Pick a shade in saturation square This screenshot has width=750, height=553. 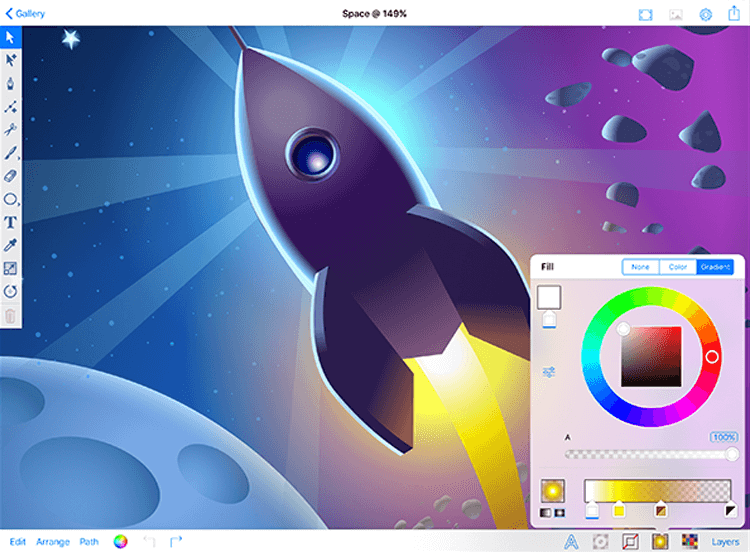click(x=651, y=357)
